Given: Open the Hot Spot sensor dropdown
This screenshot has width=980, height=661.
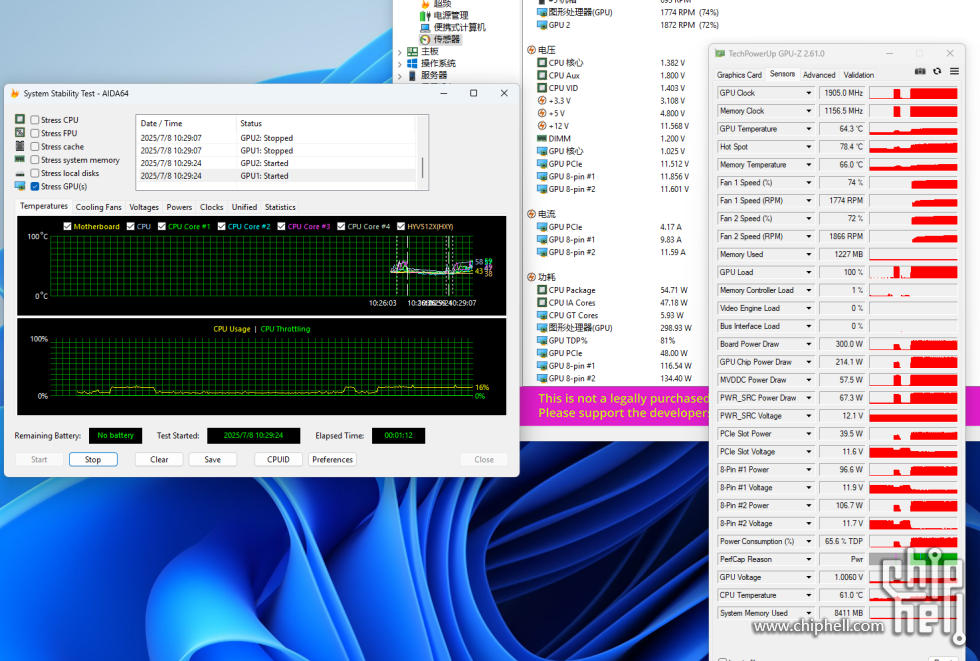Looking at the screenshot, I should click(809, 147).
